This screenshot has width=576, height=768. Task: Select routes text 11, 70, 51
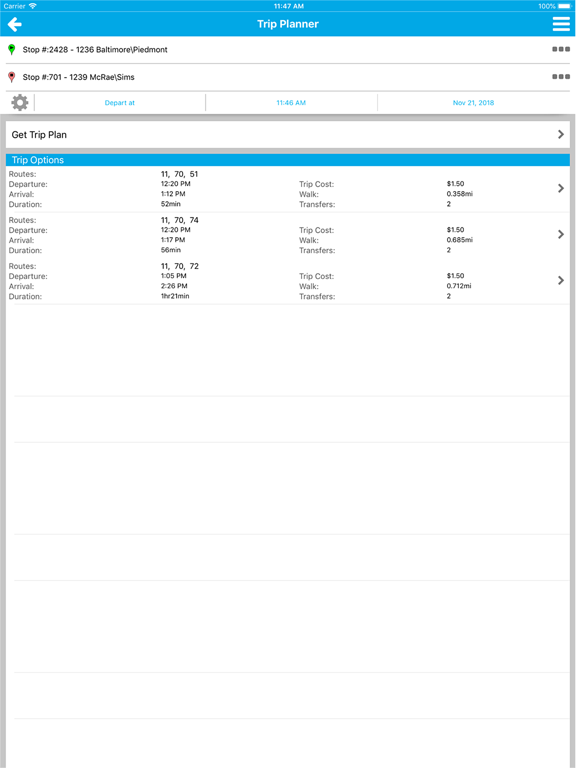179,174
